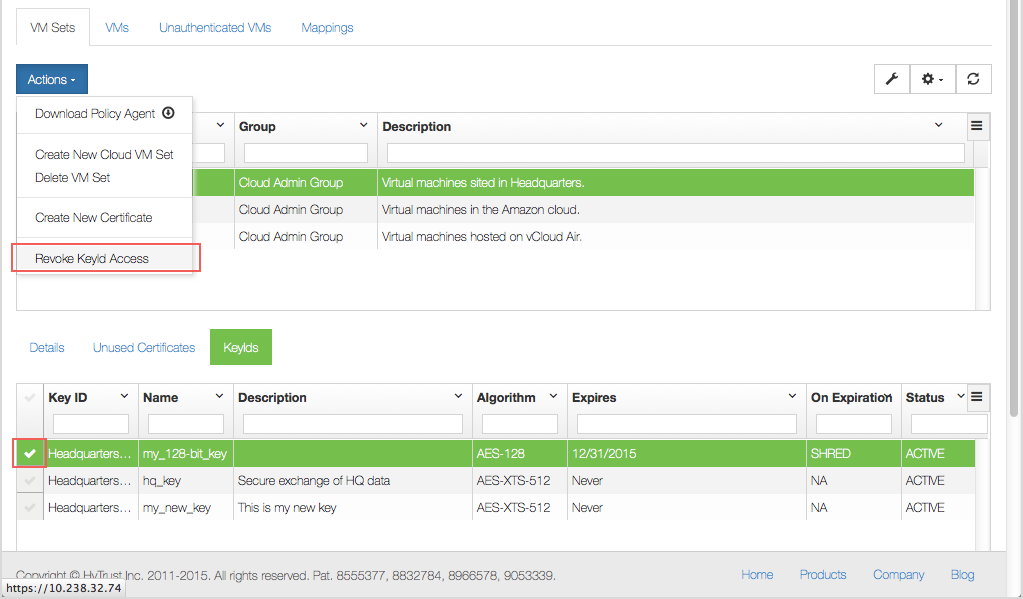This screenshot has width=1023, height=599.
Task: Select the my_new_key row checkbox
Action: [x=29, y=507]
